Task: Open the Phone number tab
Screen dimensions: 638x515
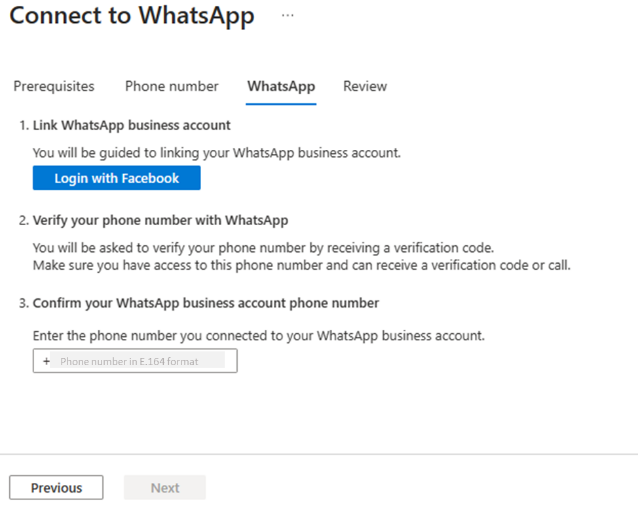Action: [171, 86]
